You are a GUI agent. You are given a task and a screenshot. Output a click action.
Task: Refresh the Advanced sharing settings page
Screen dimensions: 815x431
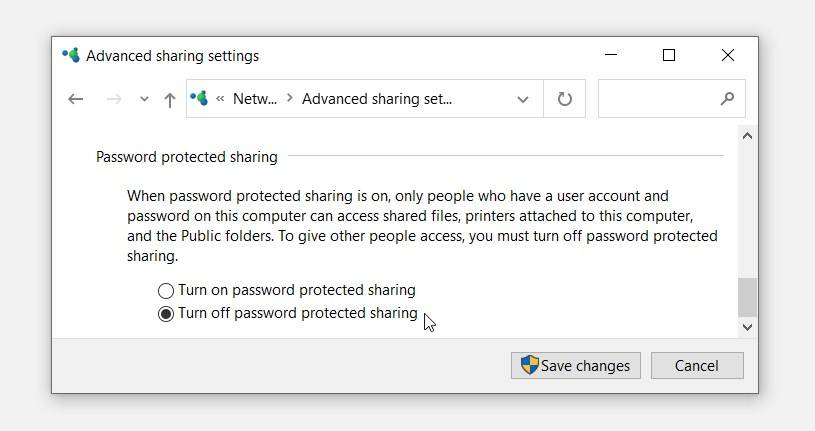(564, 99)
